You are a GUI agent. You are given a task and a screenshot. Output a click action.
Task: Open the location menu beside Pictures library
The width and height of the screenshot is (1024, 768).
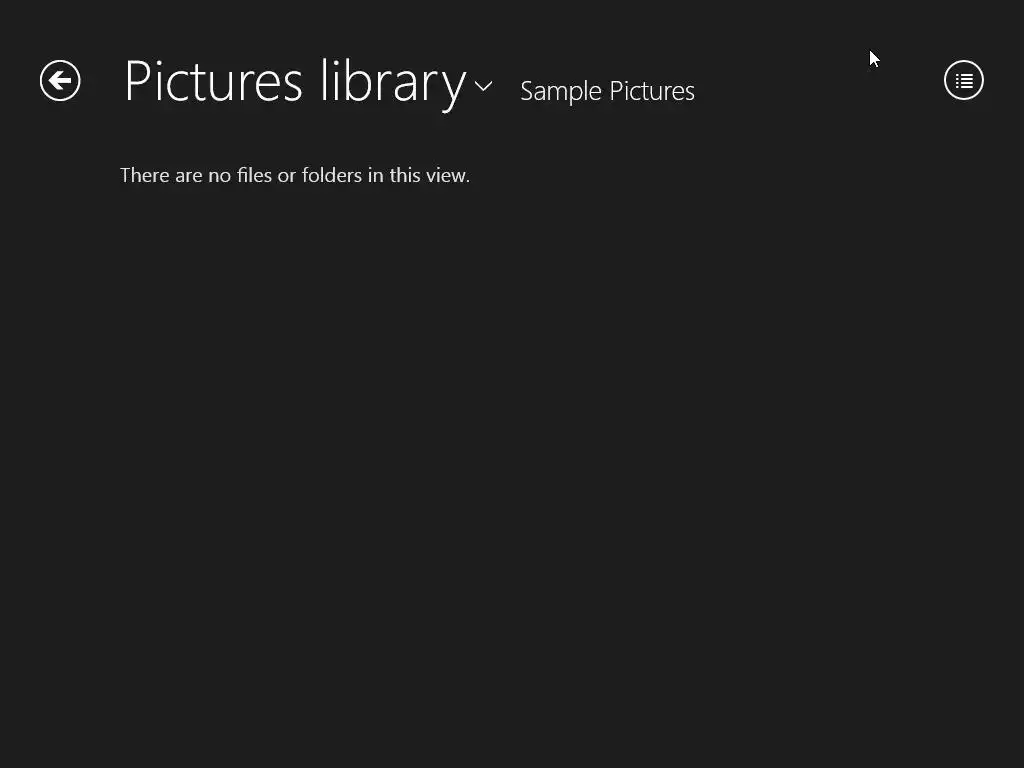(483, 86)
